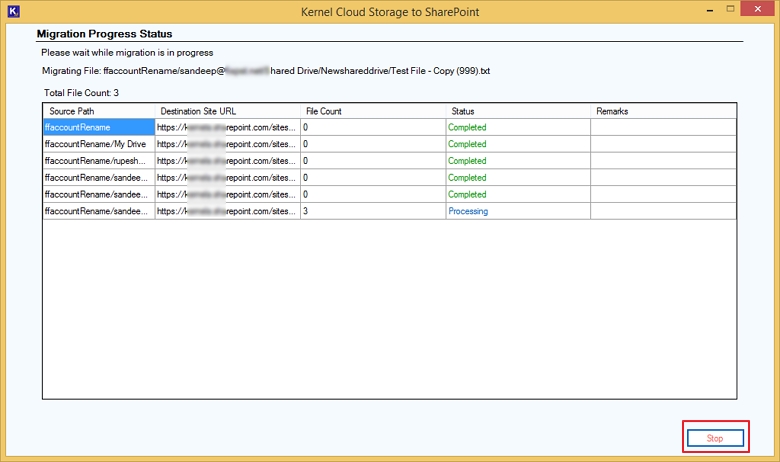
Task: Click the File Count column header
Action: 373,111
